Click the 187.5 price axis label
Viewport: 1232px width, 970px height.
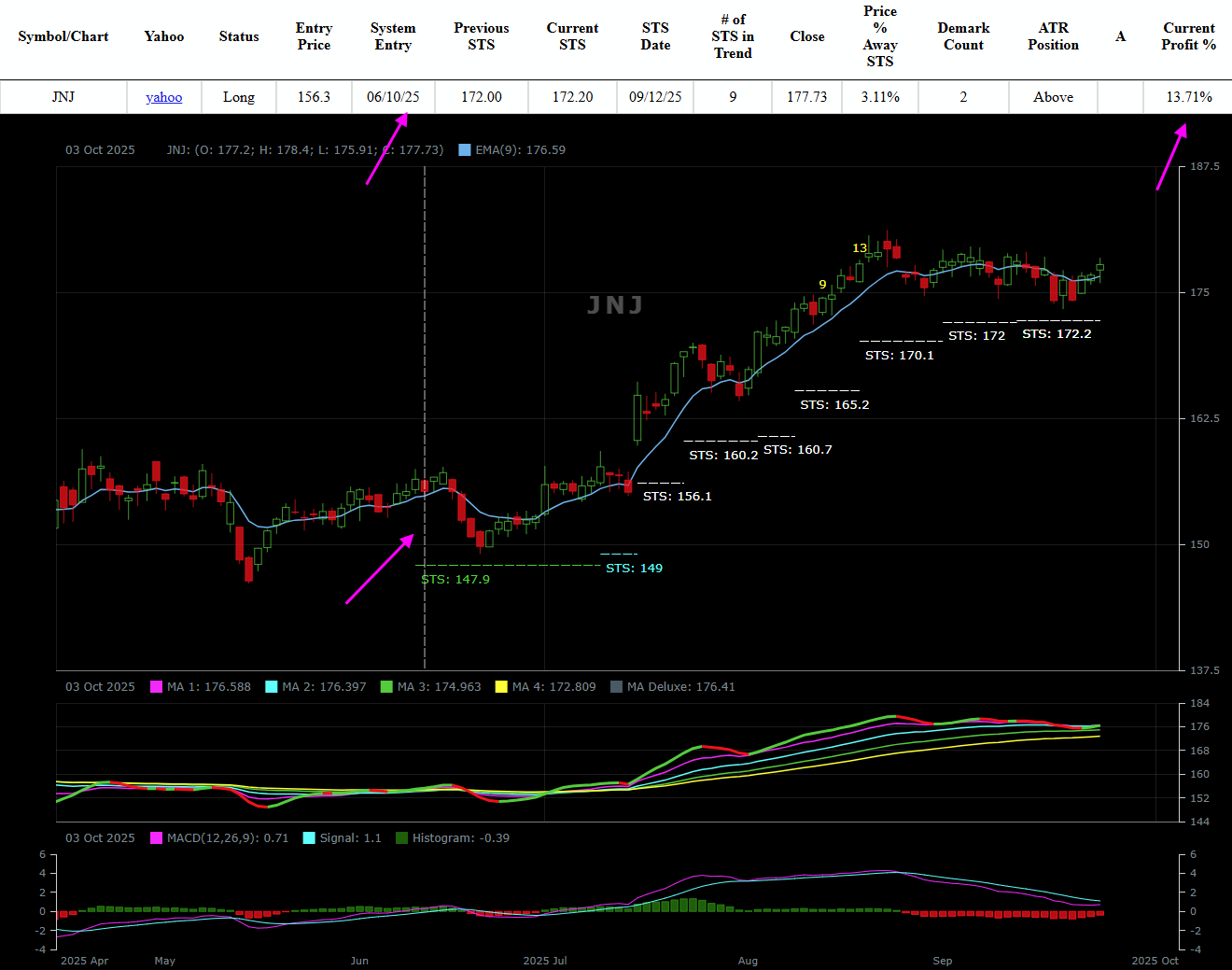click(x=1205, y=167)
